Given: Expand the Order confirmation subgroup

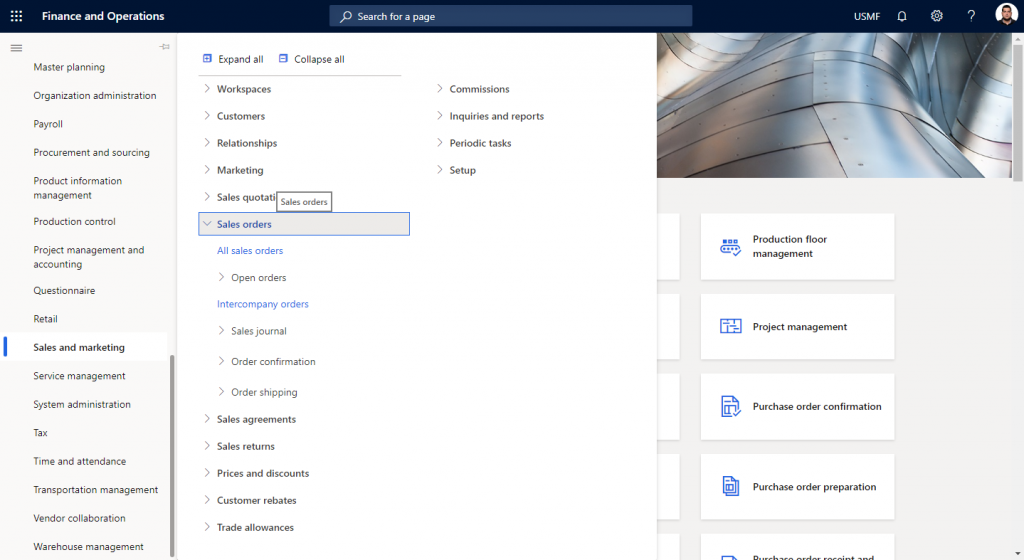Looking at the screenshot, I should click(221, 361).
